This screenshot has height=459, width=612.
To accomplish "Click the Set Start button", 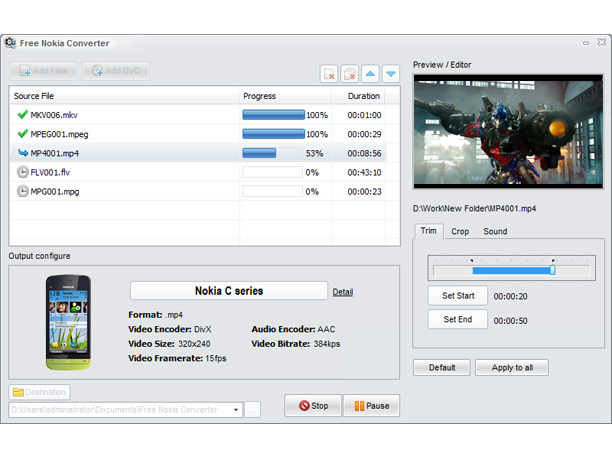I will [x=458, y=295].
